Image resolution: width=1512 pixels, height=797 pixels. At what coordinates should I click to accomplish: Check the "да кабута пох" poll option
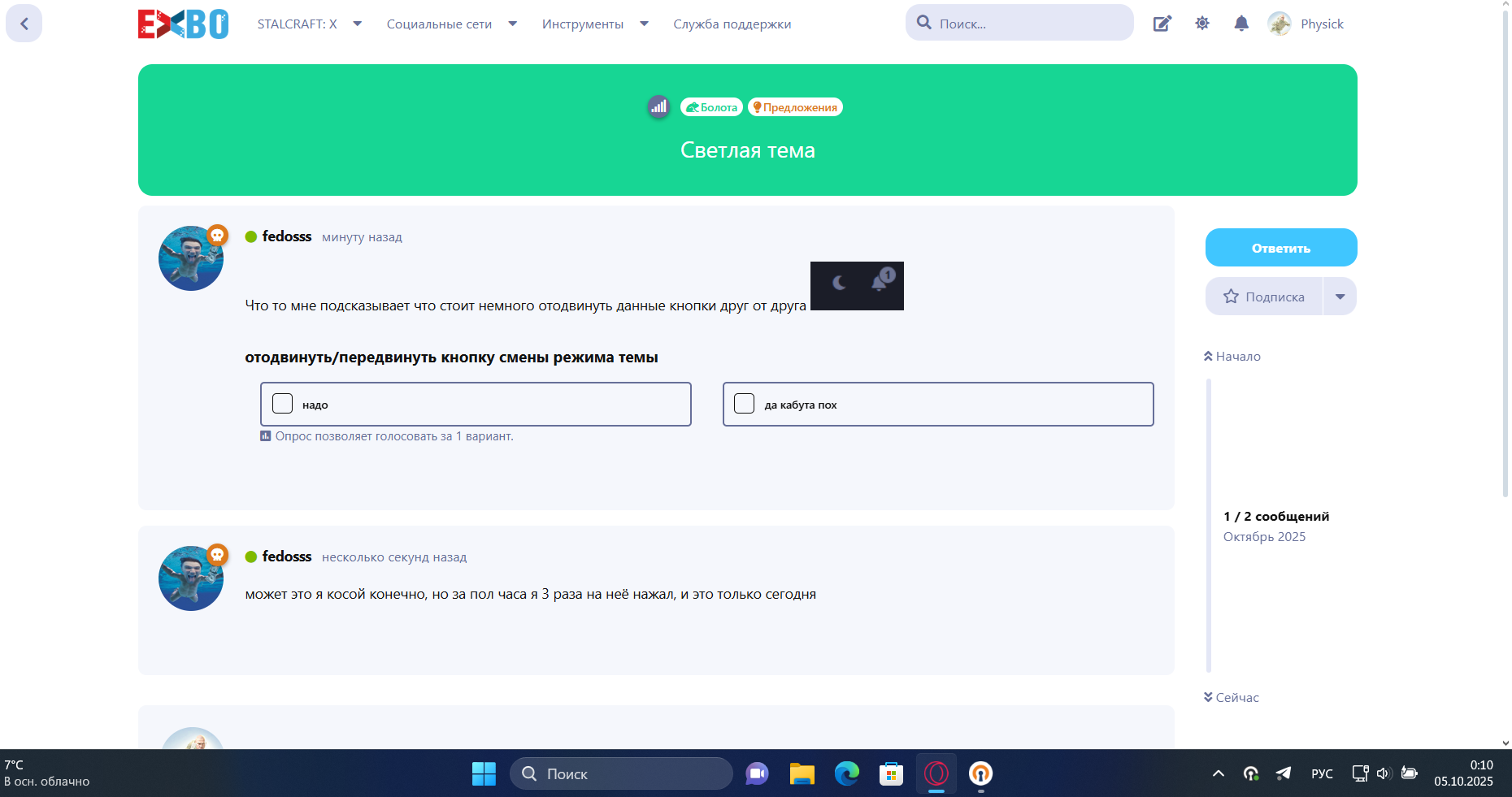(745, 404)
